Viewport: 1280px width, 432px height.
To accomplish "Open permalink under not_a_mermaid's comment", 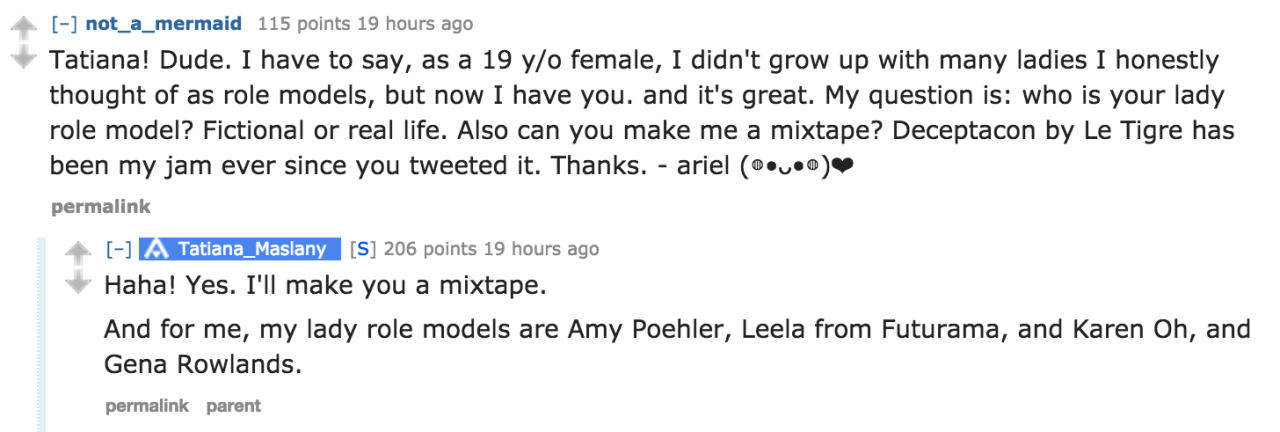I will 100,207.
